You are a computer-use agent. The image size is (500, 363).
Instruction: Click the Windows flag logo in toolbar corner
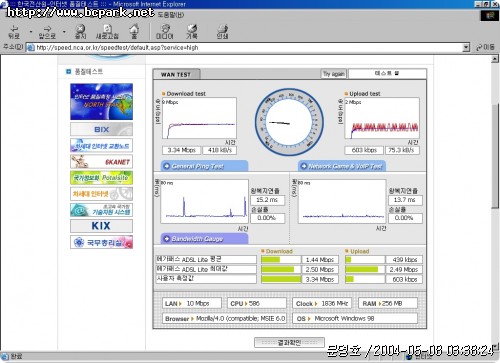click(490, 15)
